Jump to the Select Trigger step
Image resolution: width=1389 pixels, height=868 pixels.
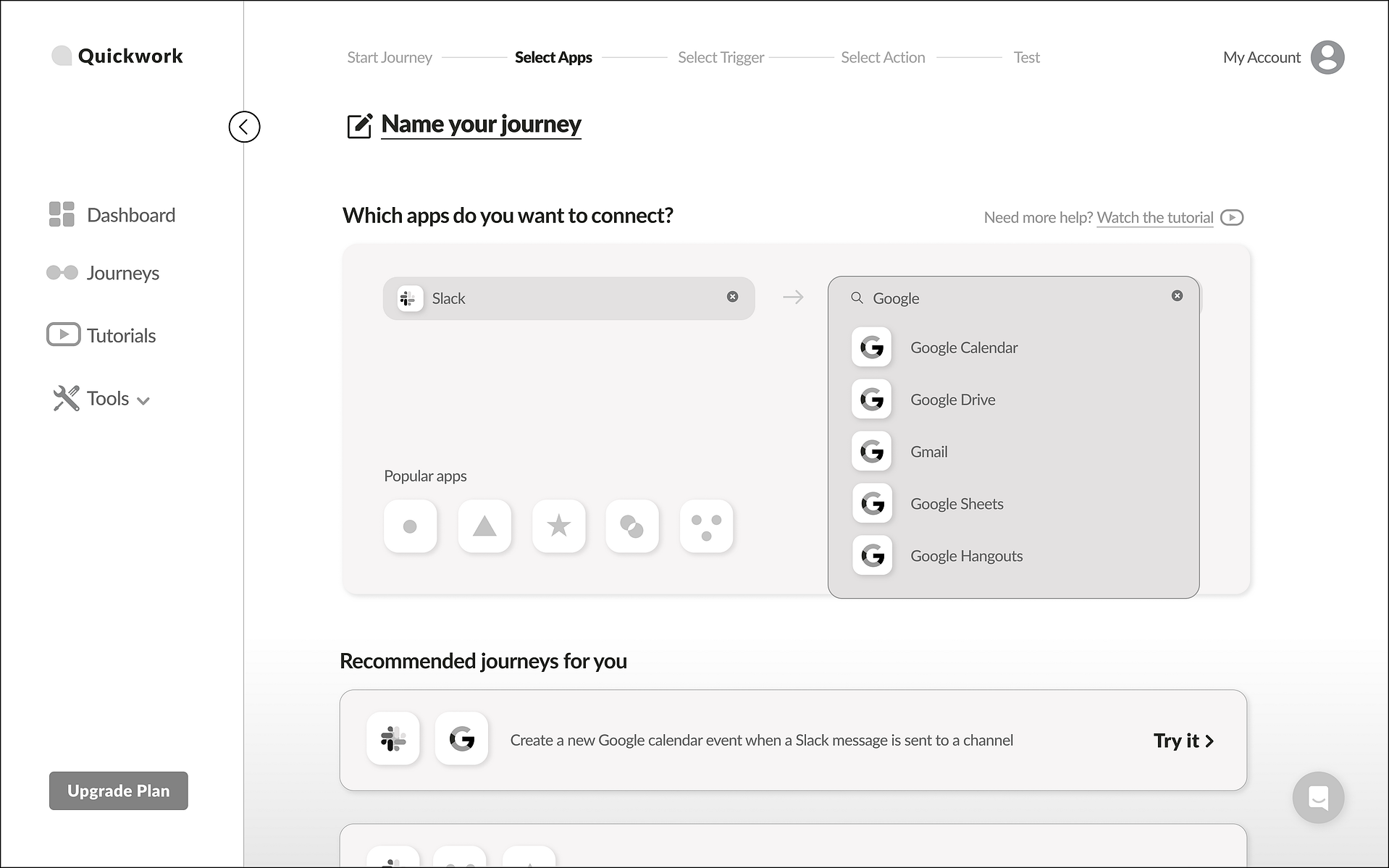click(x=721, y=57)
